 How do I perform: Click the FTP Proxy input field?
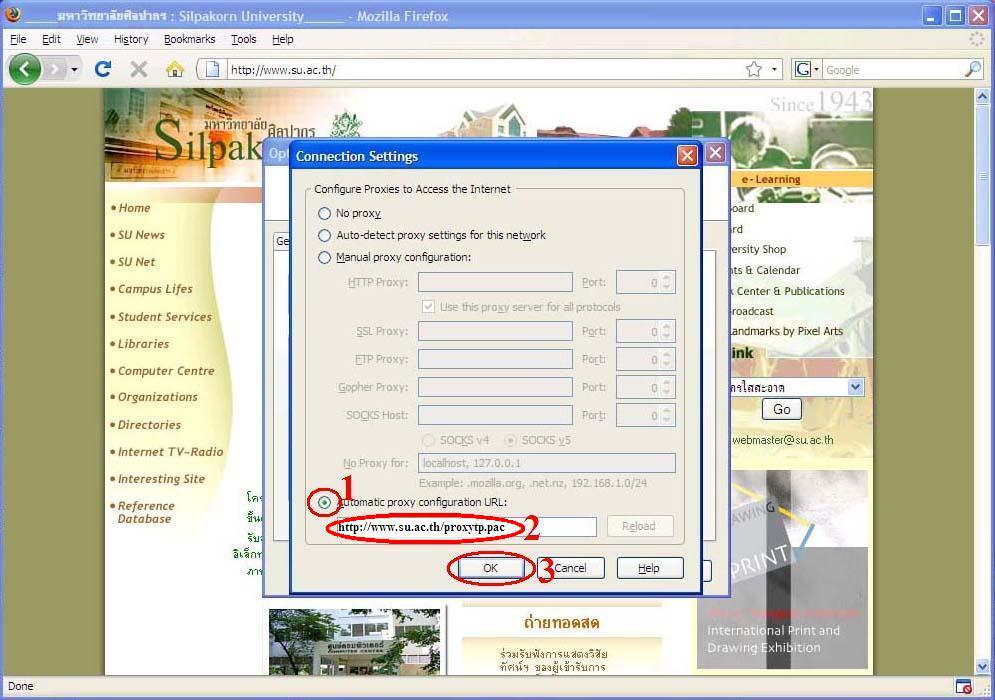click(x=495, y=359)
